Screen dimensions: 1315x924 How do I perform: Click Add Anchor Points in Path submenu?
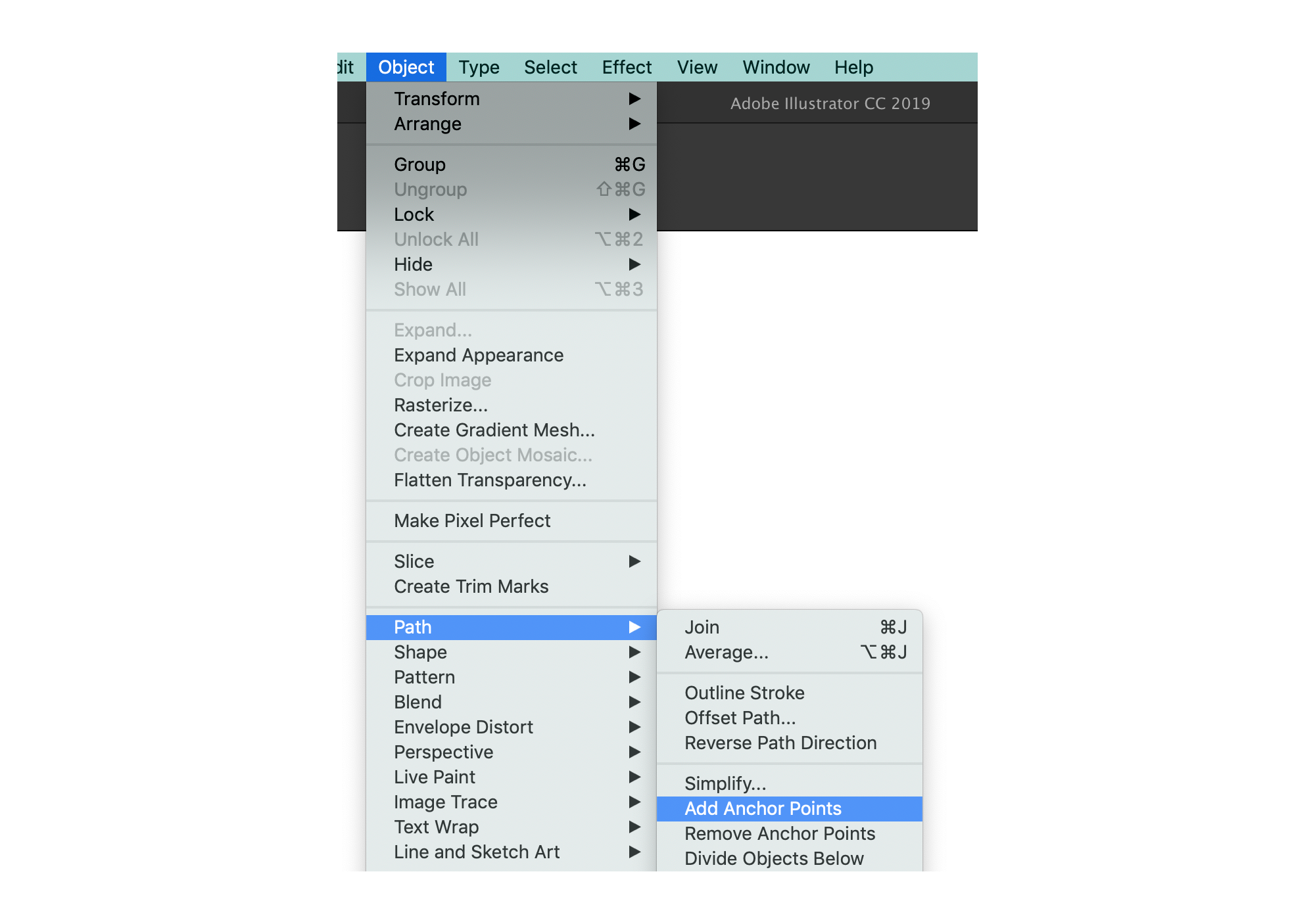click(x=763, y=808)
